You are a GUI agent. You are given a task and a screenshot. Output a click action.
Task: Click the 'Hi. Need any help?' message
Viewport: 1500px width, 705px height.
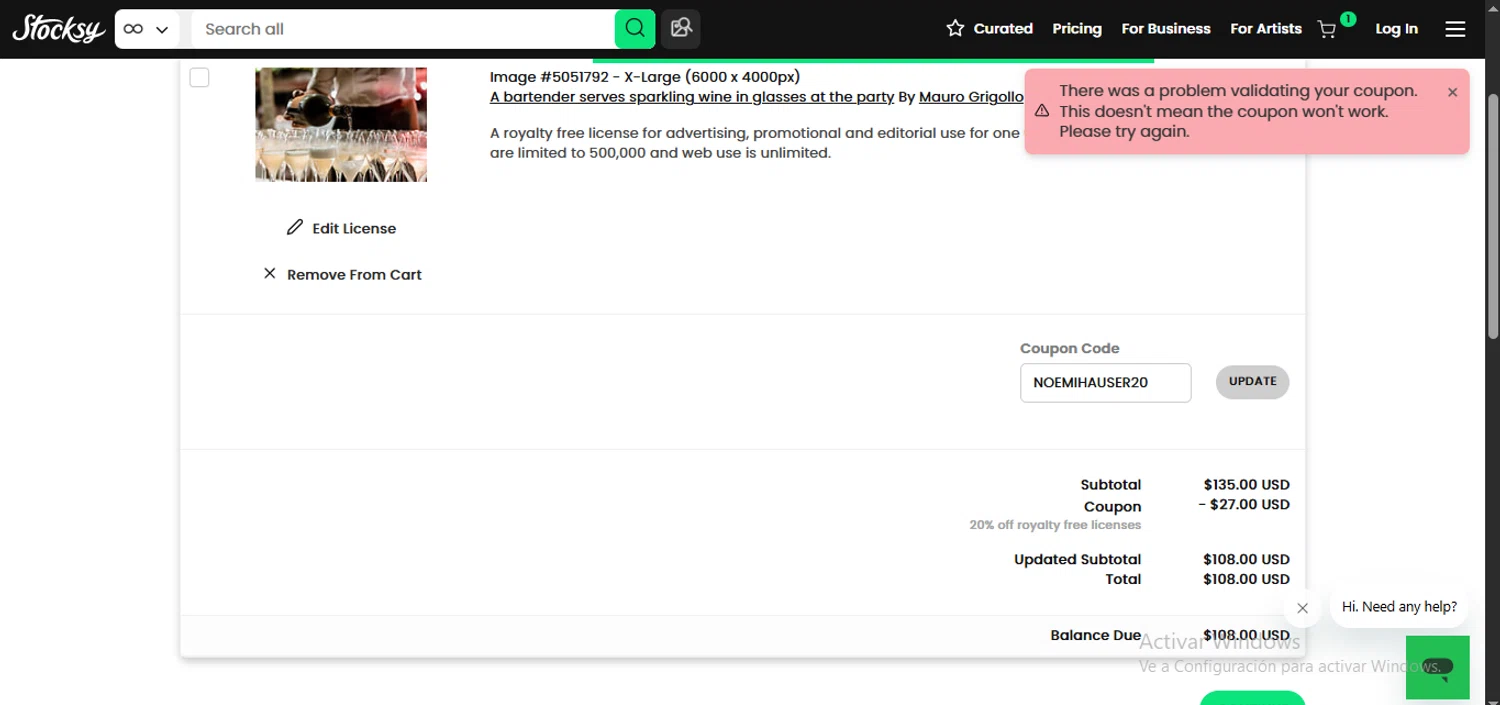click(x=1399, y=607)
